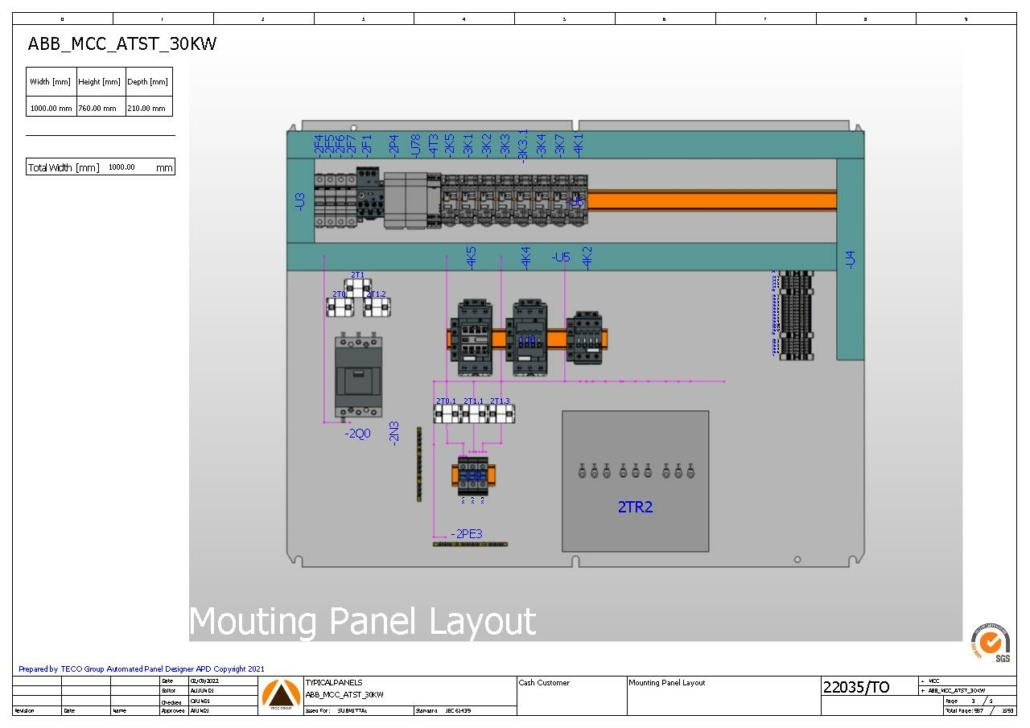Click the earth bar -2N3
The image size is (1030, 728).
pyautogui.click(x=419, y=463)
